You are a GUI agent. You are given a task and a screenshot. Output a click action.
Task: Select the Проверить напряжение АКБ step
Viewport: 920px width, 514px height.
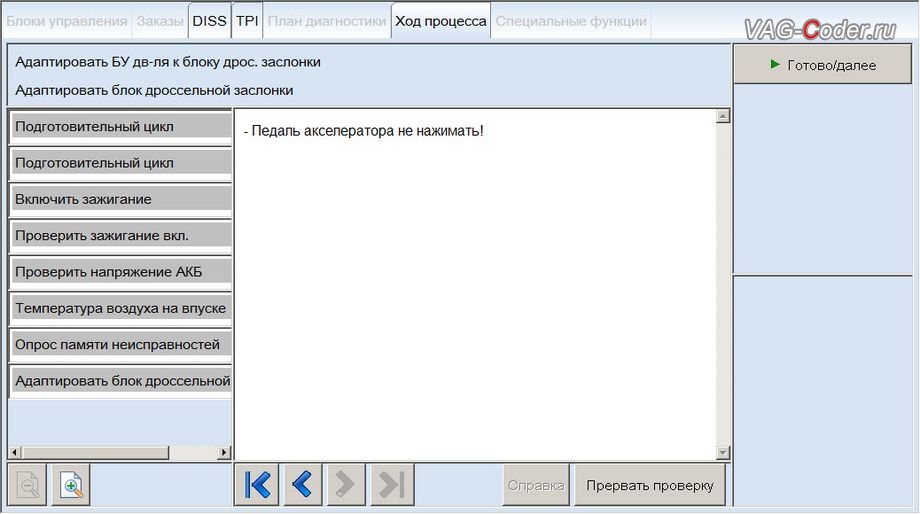pyautogui.click(x=121, y=272)
